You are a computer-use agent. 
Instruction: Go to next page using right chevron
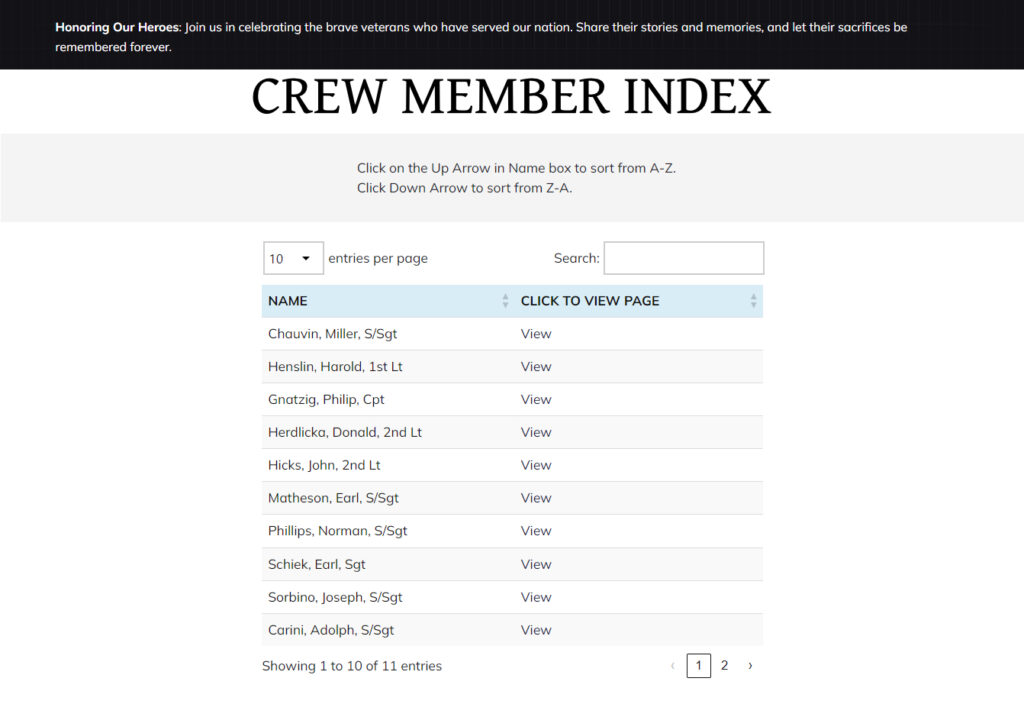point(750,666)
